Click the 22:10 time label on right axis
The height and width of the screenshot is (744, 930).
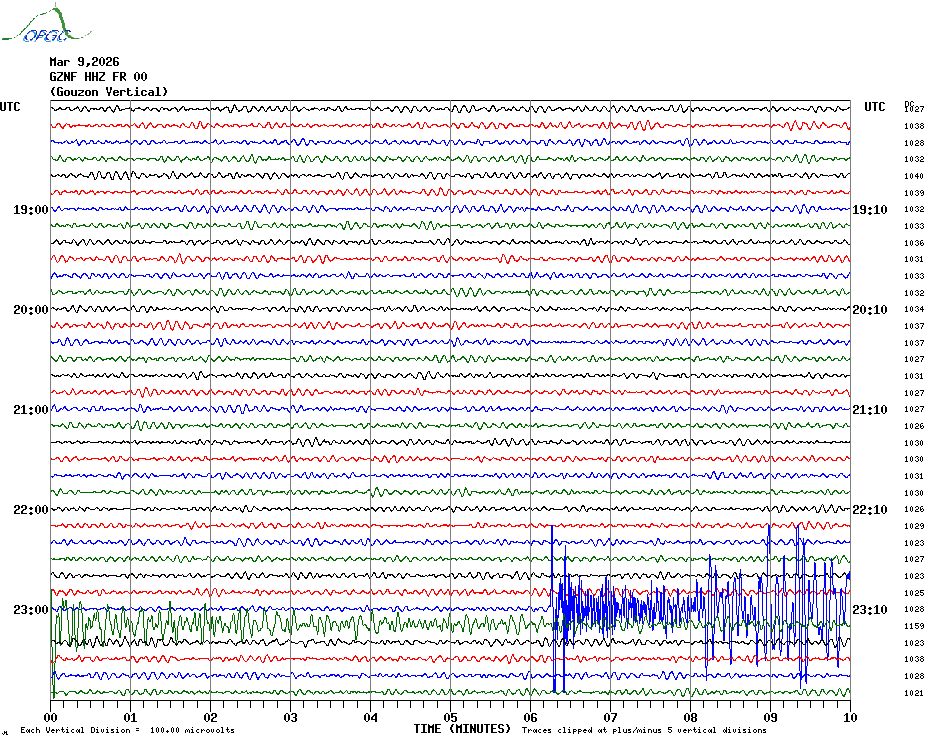[868, 510]
